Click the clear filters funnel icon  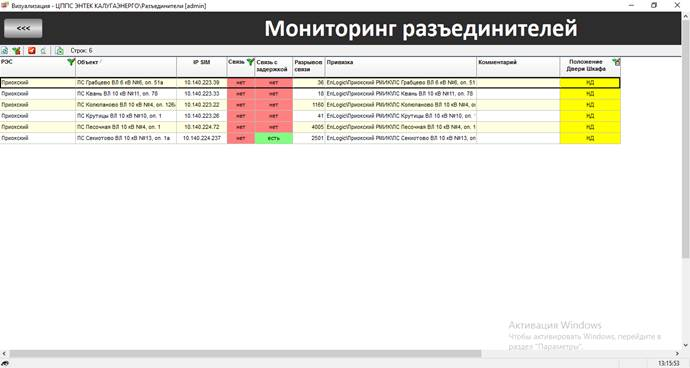point(16,51)
